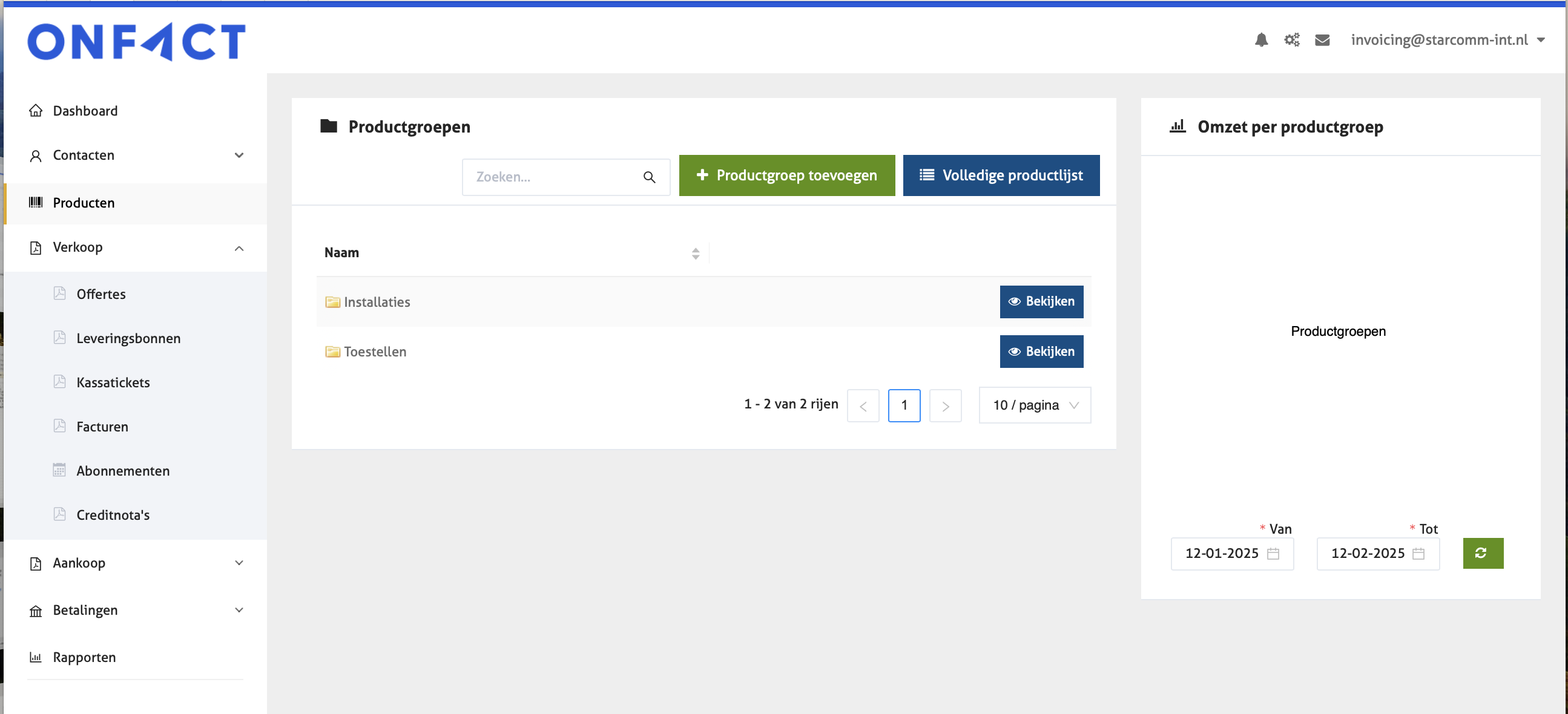Open the envelope messages icon
Image resolution: width=1568 pixels, height=714 pixels.
(1322, 40)
